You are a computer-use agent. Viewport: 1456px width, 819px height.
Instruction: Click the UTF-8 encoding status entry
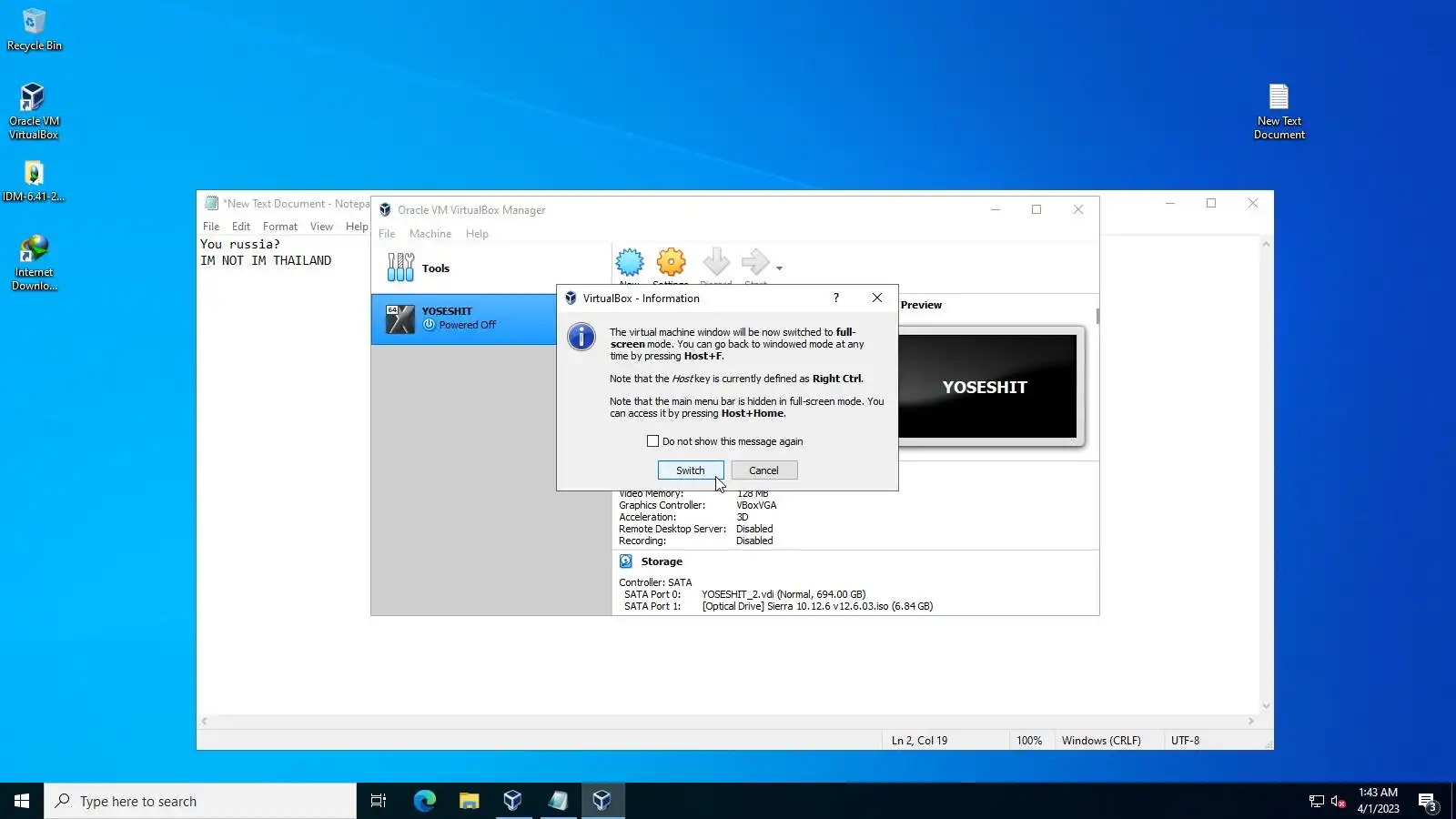pos(1185,741)
